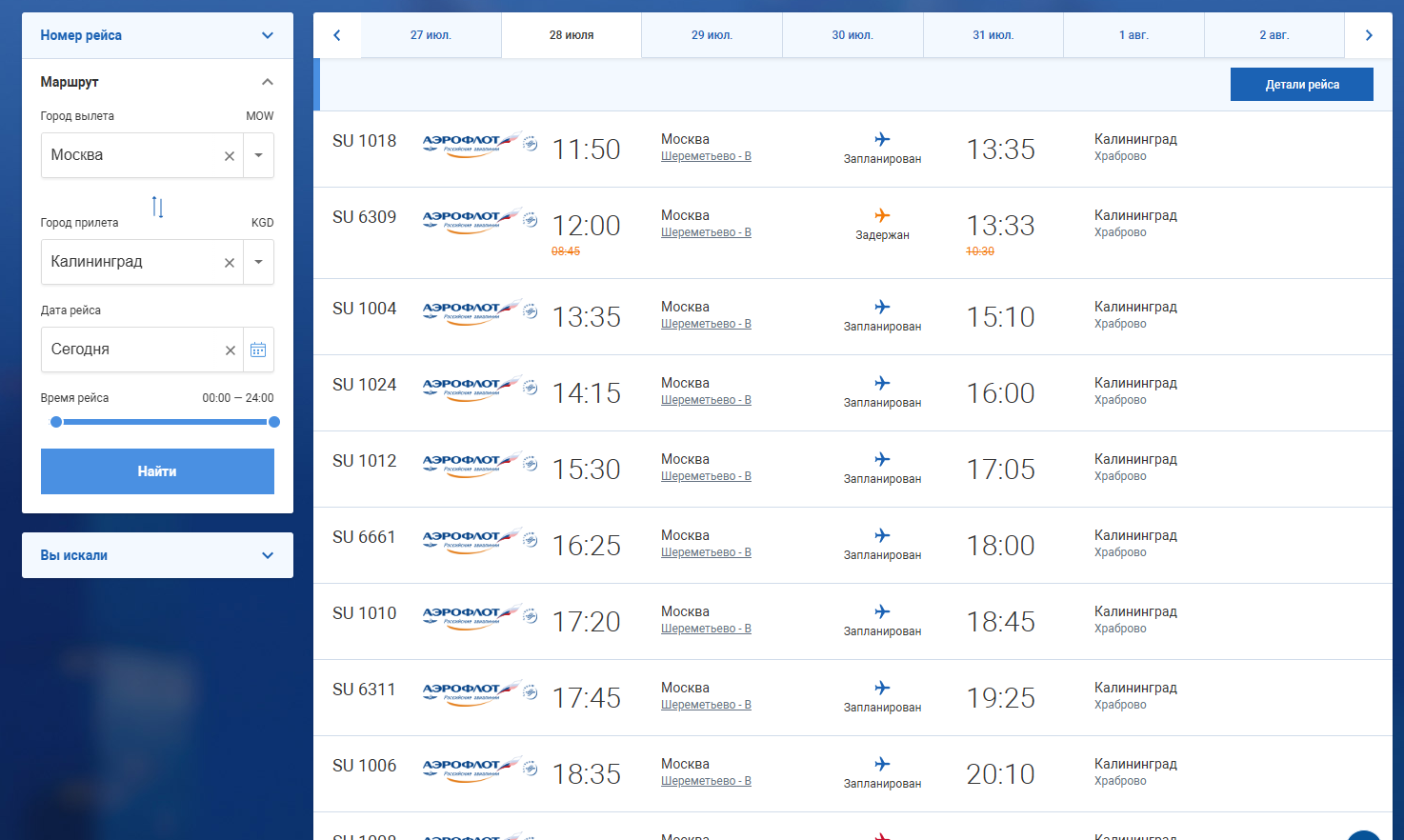Click the Задержан status text
This screenshot has width=1404, height=840.
(882, 235)
